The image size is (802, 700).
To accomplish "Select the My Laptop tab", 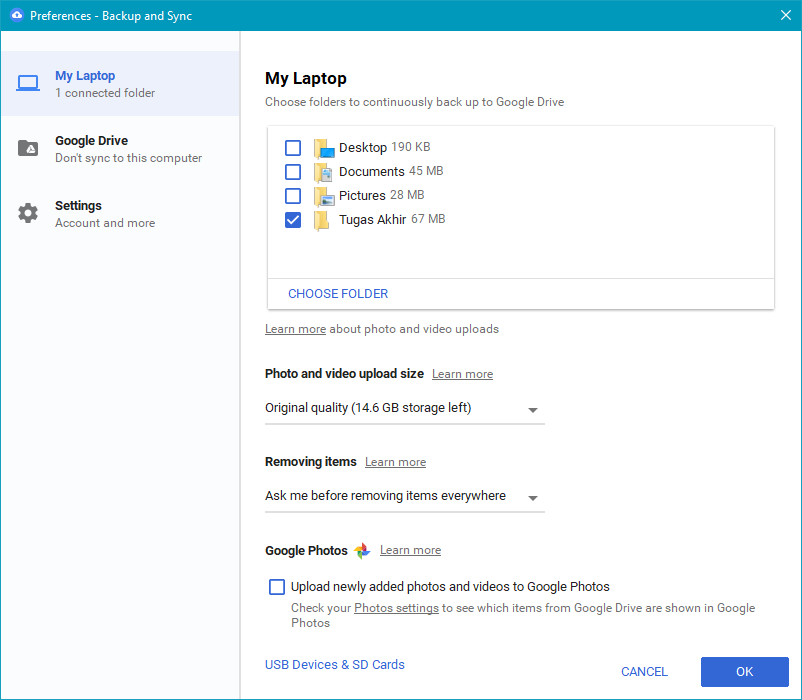I will [x=120, y=83].
